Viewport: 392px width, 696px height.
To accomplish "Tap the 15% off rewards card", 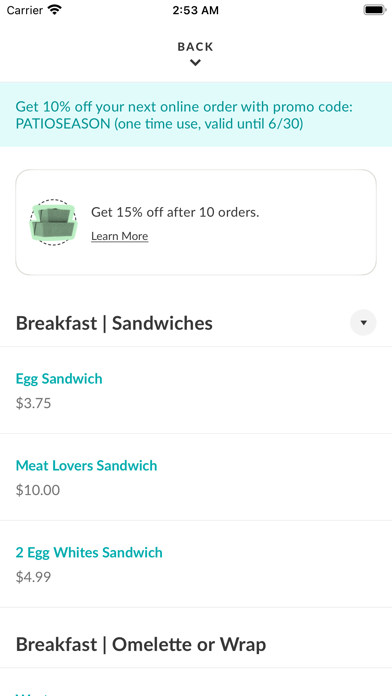I will coord(196,222).
